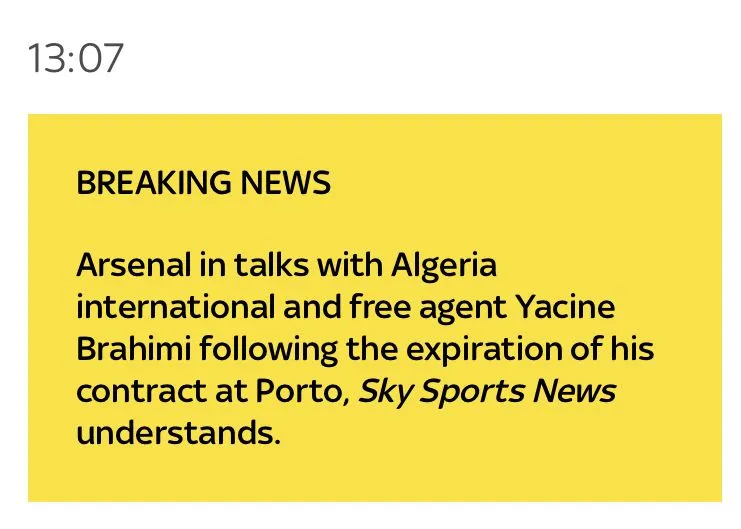Click the word Algeria
Image resolution: width=741 pixels, height=529 pixels.
pos(443,266)
